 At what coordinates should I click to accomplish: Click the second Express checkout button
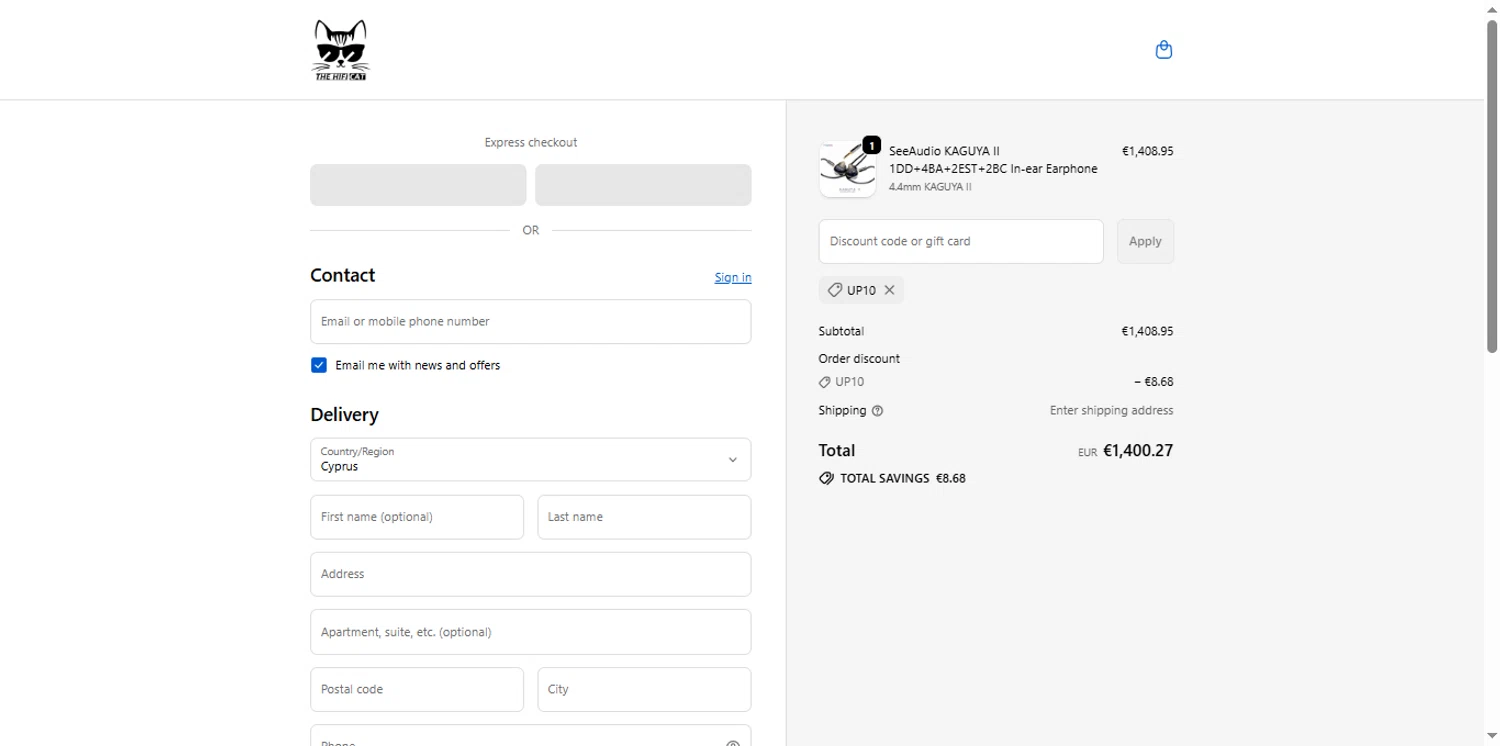pyautogui.click(x=643, y=185)
